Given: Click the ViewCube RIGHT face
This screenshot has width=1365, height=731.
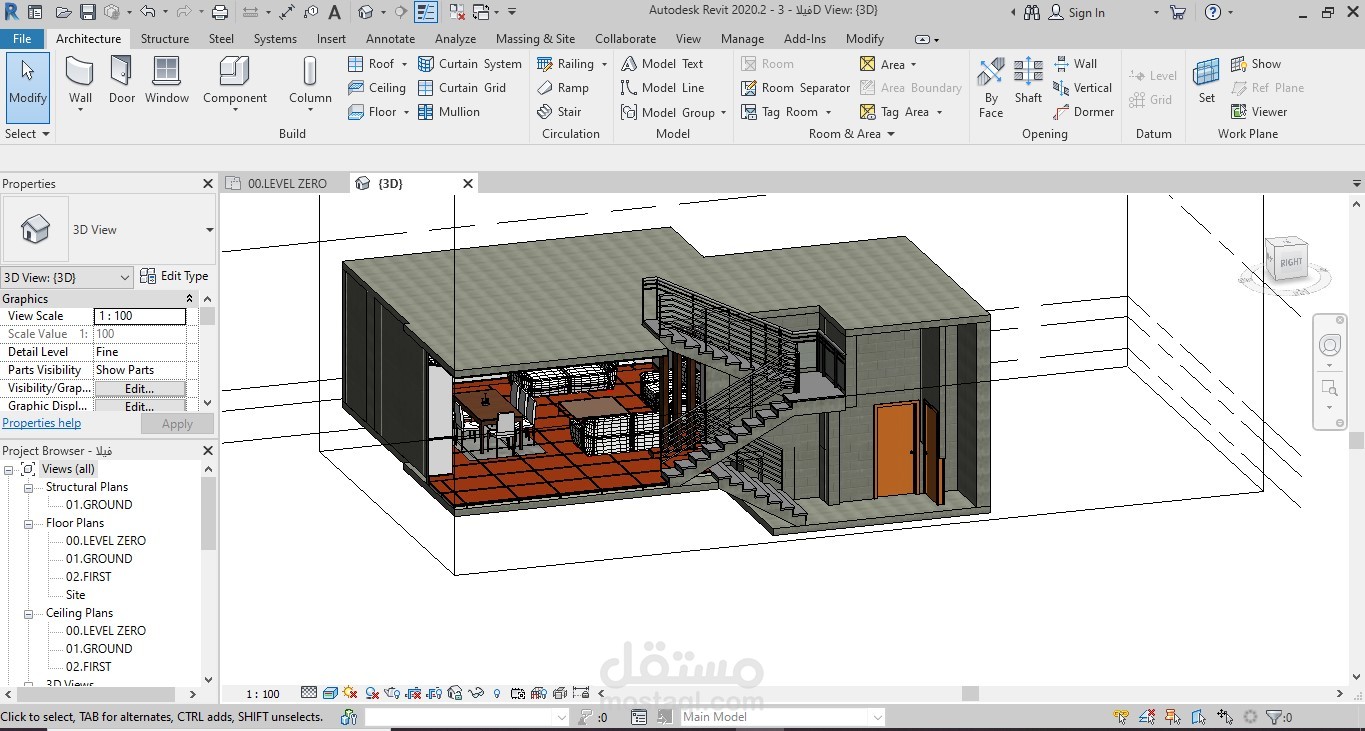Looking at the screenshot, I should point(1288,261).
